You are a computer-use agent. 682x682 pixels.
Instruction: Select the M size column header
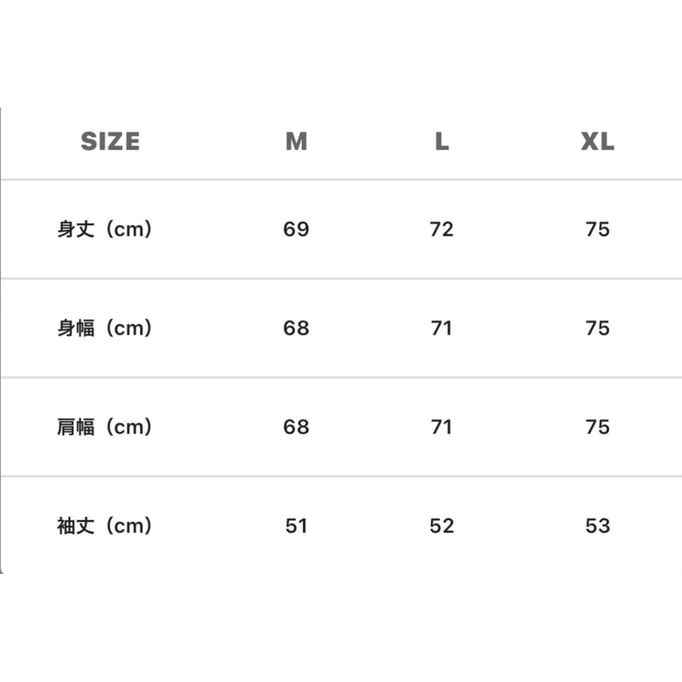tap(296, 141)
